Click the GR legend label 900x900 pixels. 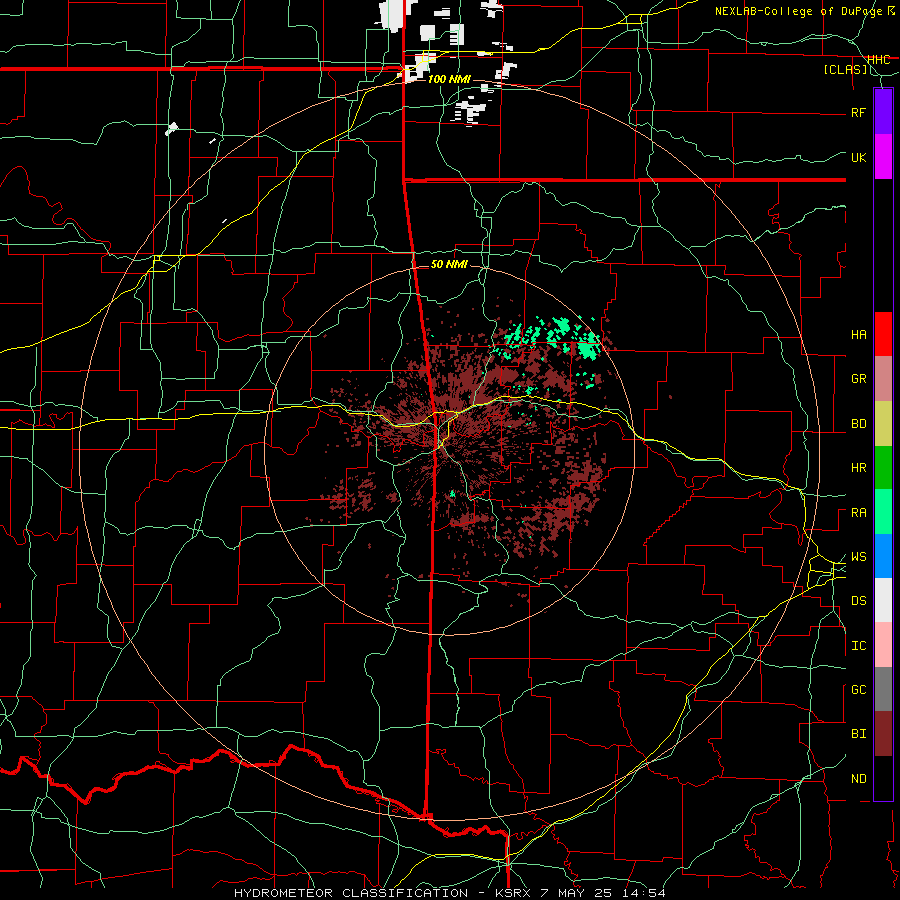[858, 379]
